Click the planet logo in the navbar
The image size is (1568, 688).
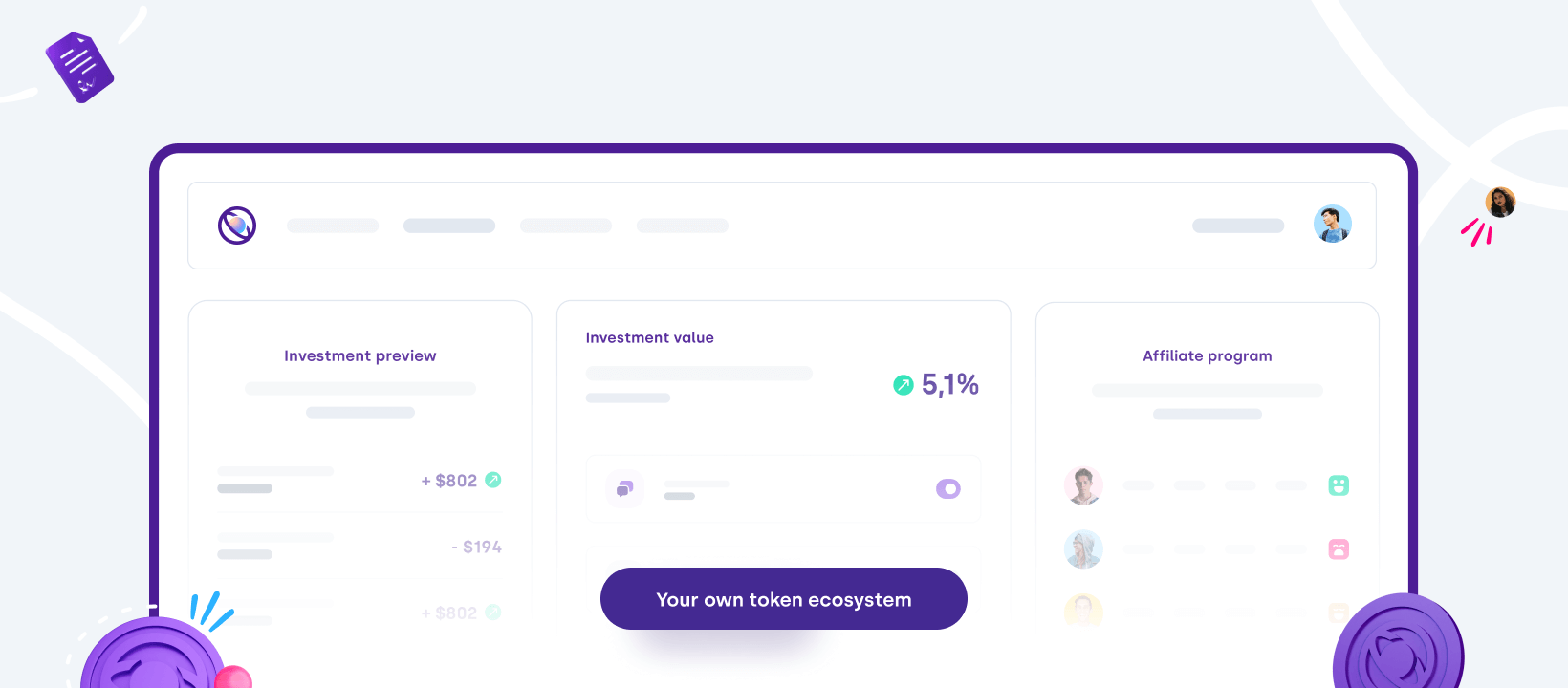point(237,226)
